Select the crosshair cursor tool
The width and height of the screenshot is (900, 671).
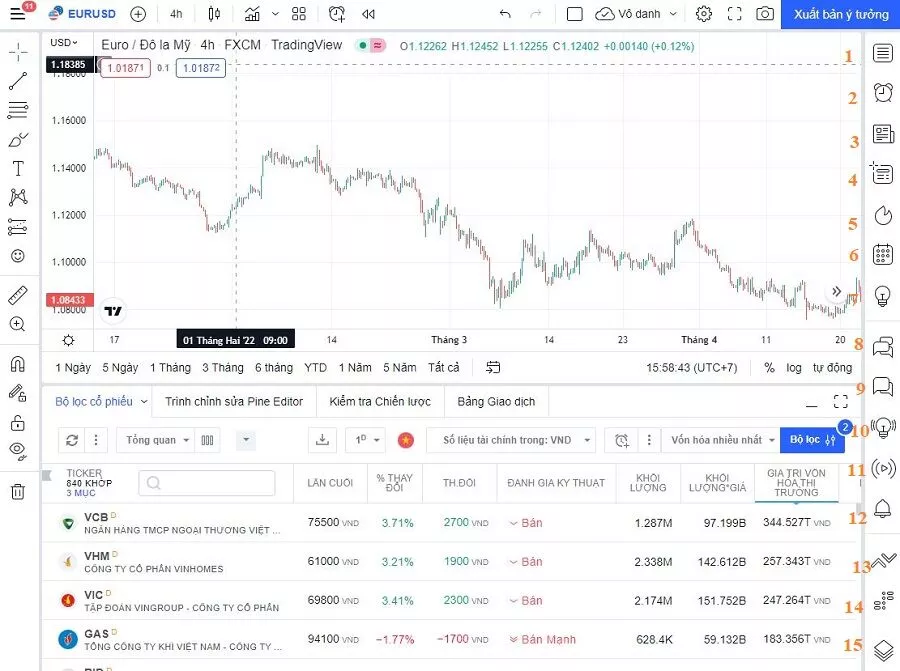coord(18,52)
